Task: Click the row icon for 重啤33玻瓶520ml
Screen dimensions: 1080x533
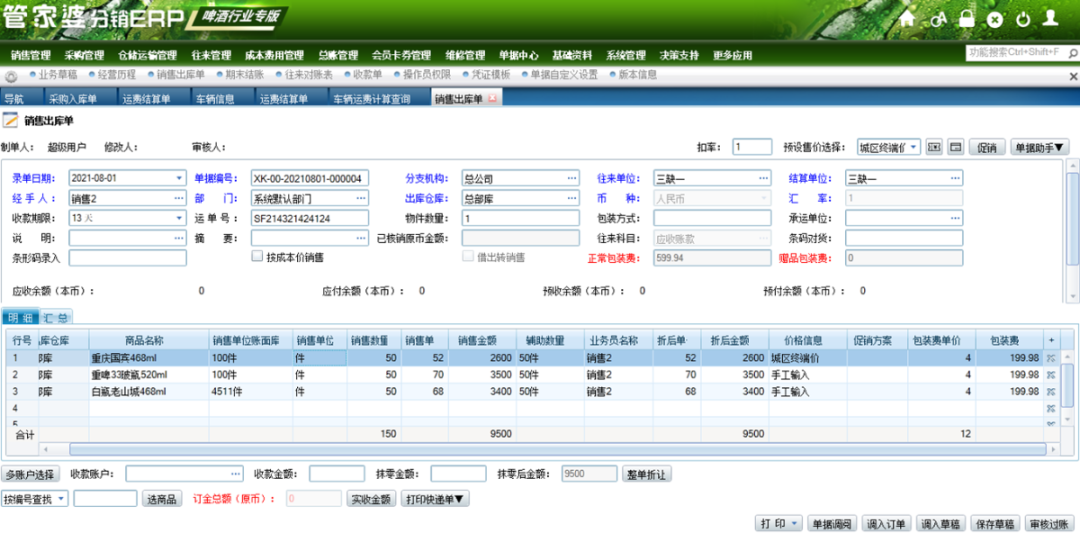Action: [x=1051, y=375]
